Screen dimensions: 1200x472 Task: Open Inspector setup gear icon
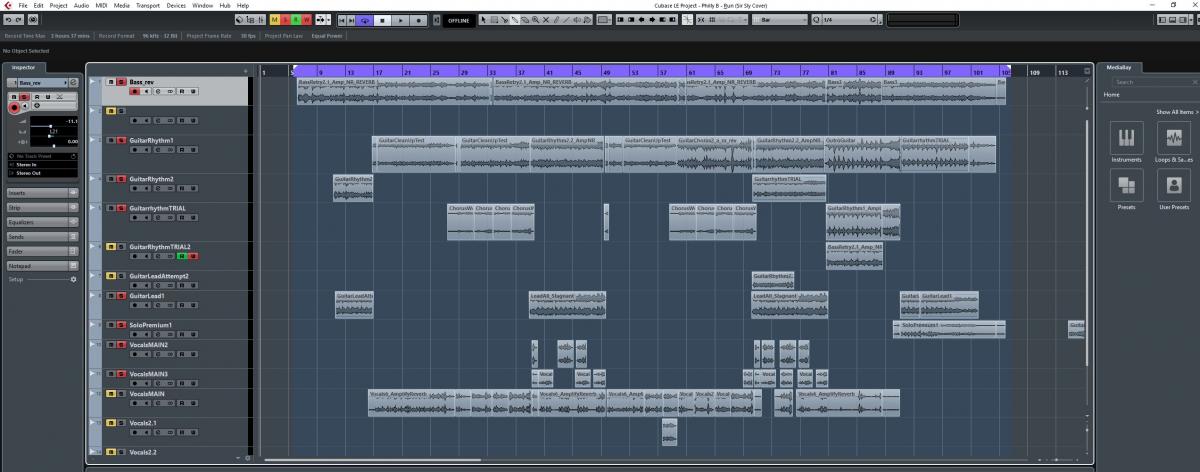tap(73, 280)
